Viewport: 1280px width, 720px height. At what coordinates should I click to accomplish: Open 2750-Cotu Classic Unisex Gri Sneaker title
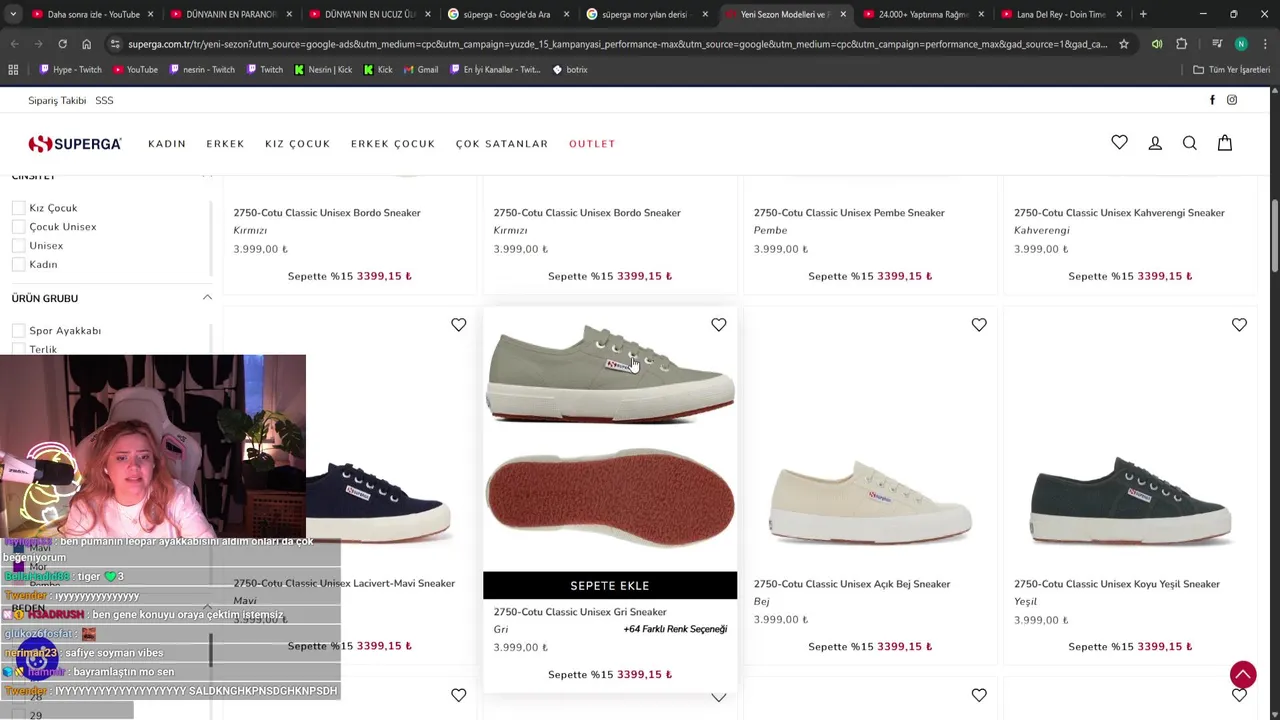point(580,612)
